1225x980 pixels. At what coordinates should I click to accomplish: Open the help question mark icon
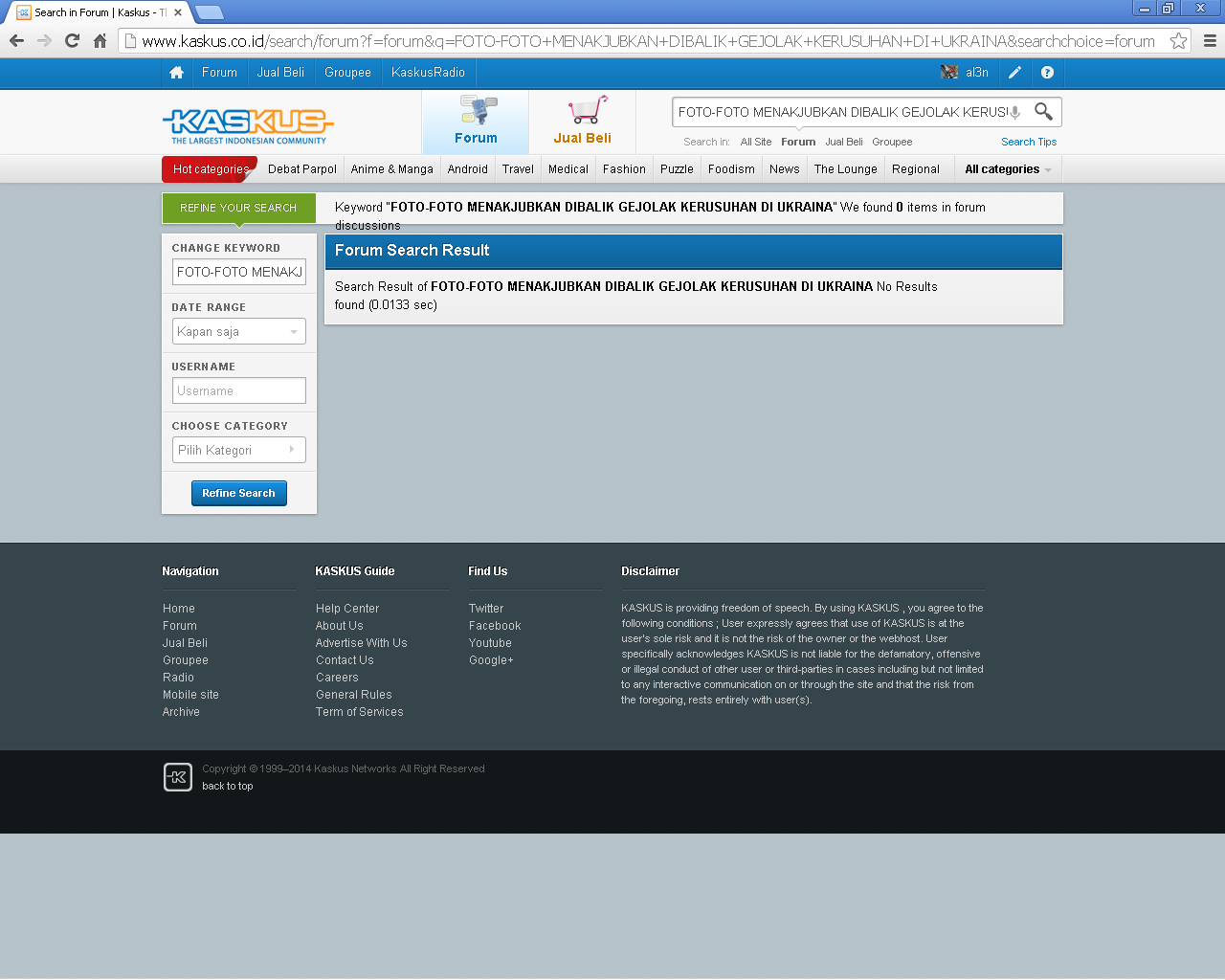tap(1047, 73)
